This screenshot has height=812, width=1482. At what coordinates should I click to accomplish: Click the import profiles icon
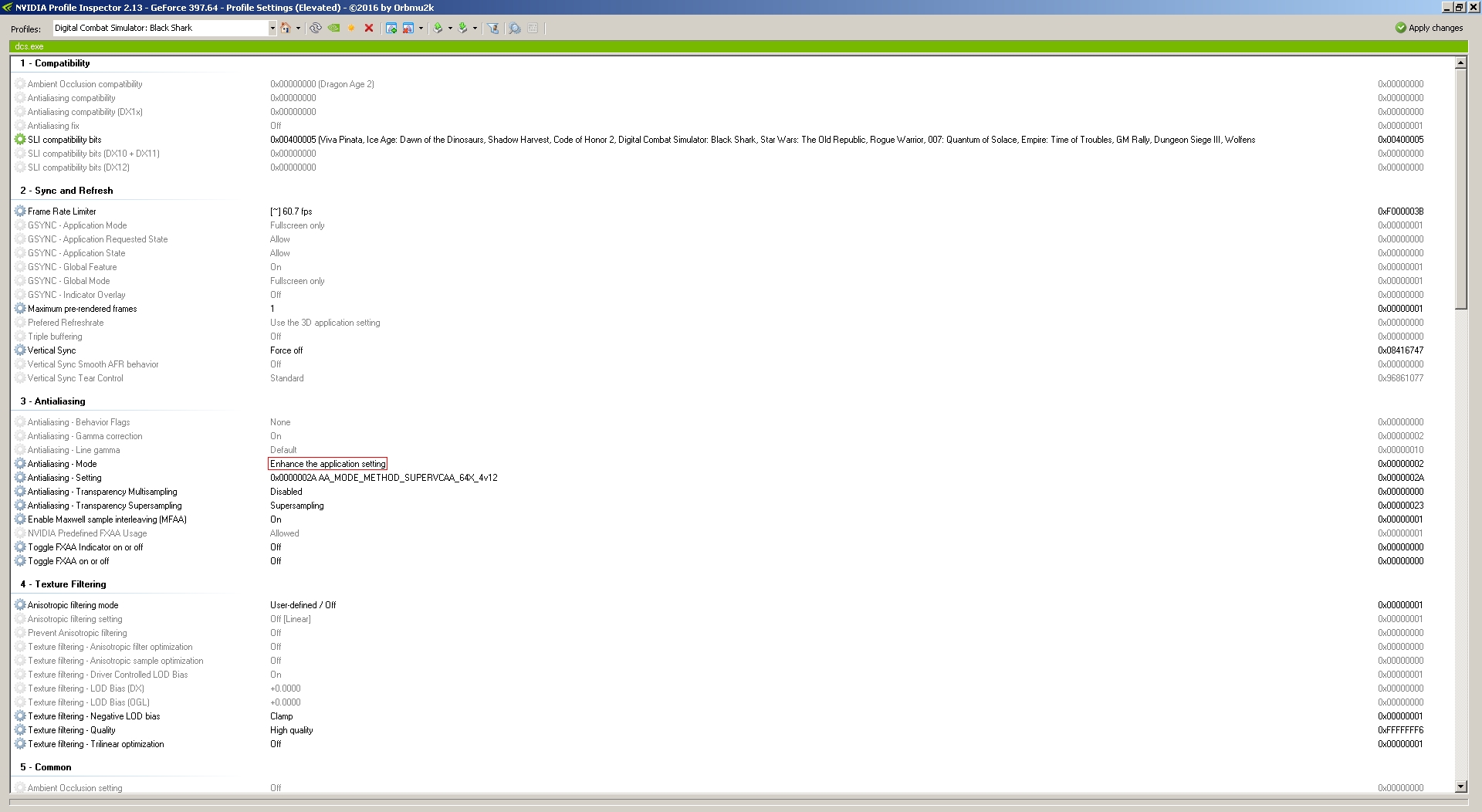[x=463, y=28]
